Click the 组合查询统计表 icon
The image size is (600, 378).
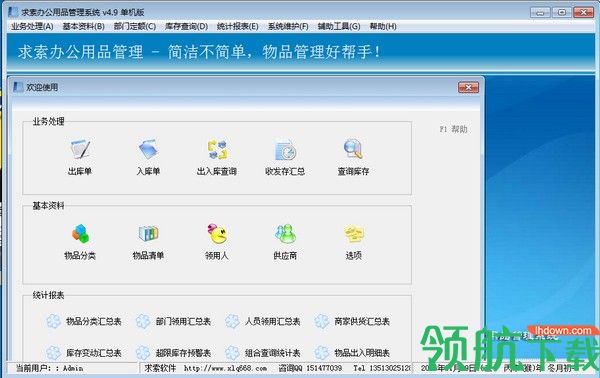232,353
